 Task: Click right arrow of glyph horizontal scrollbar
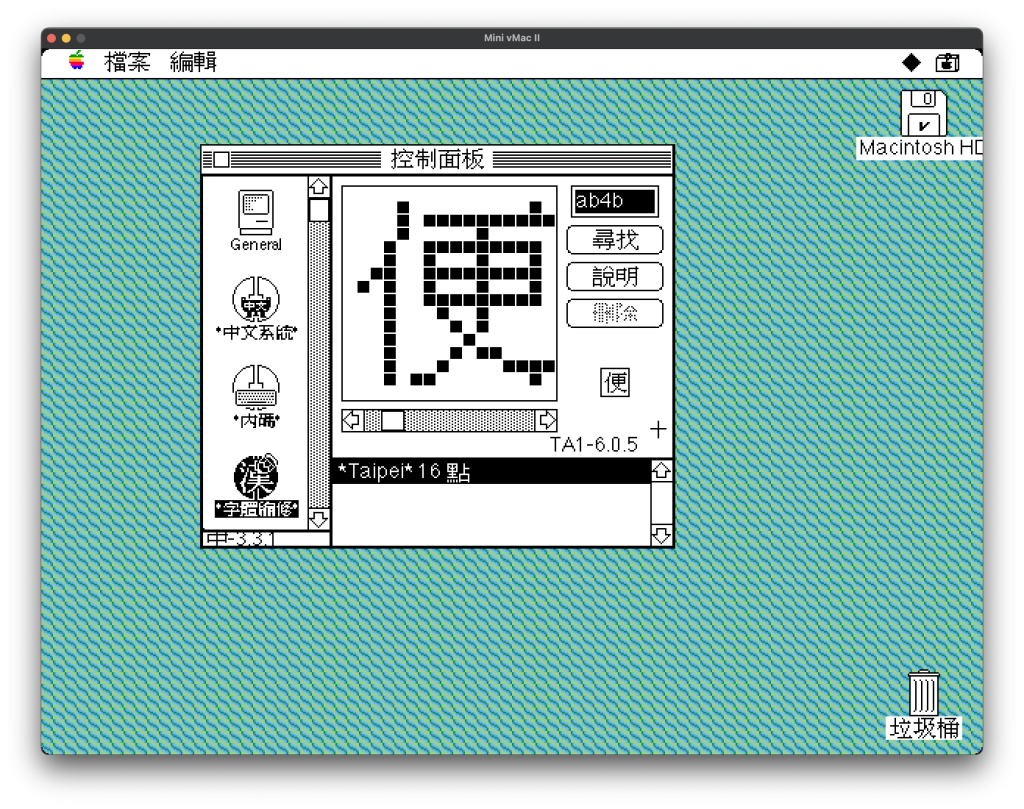click(546, 420)
